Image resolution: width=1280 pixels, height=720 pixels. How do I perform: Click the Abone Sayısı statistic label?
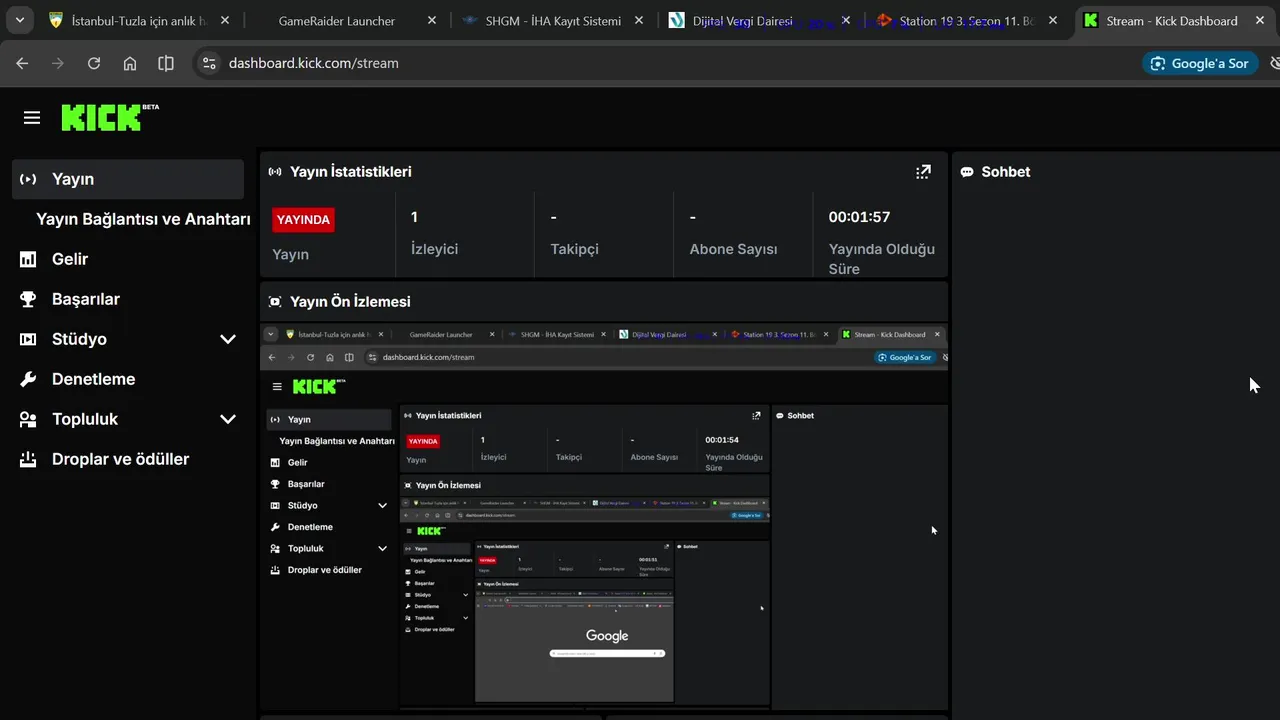[x=733, y=249]
